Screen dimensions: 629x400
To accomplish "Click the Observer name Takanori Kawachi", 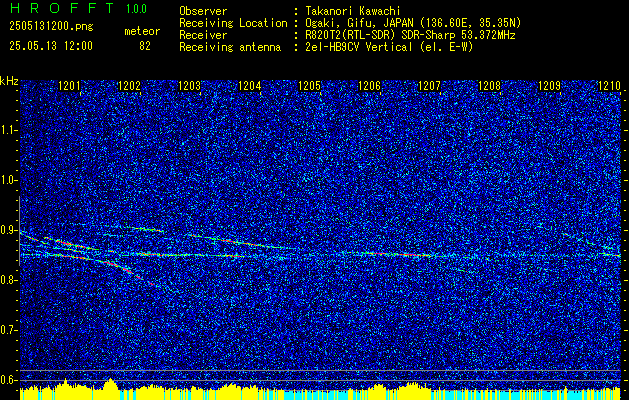I will coord(351,11).
